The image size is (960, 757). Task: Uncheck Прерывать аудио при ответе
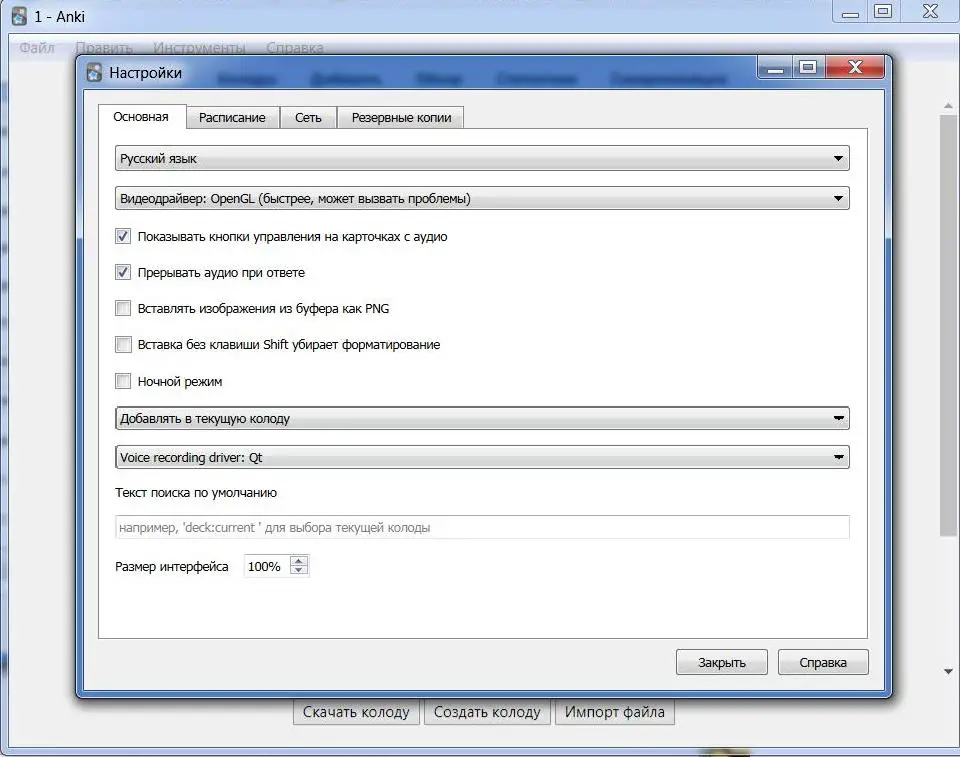123,272
